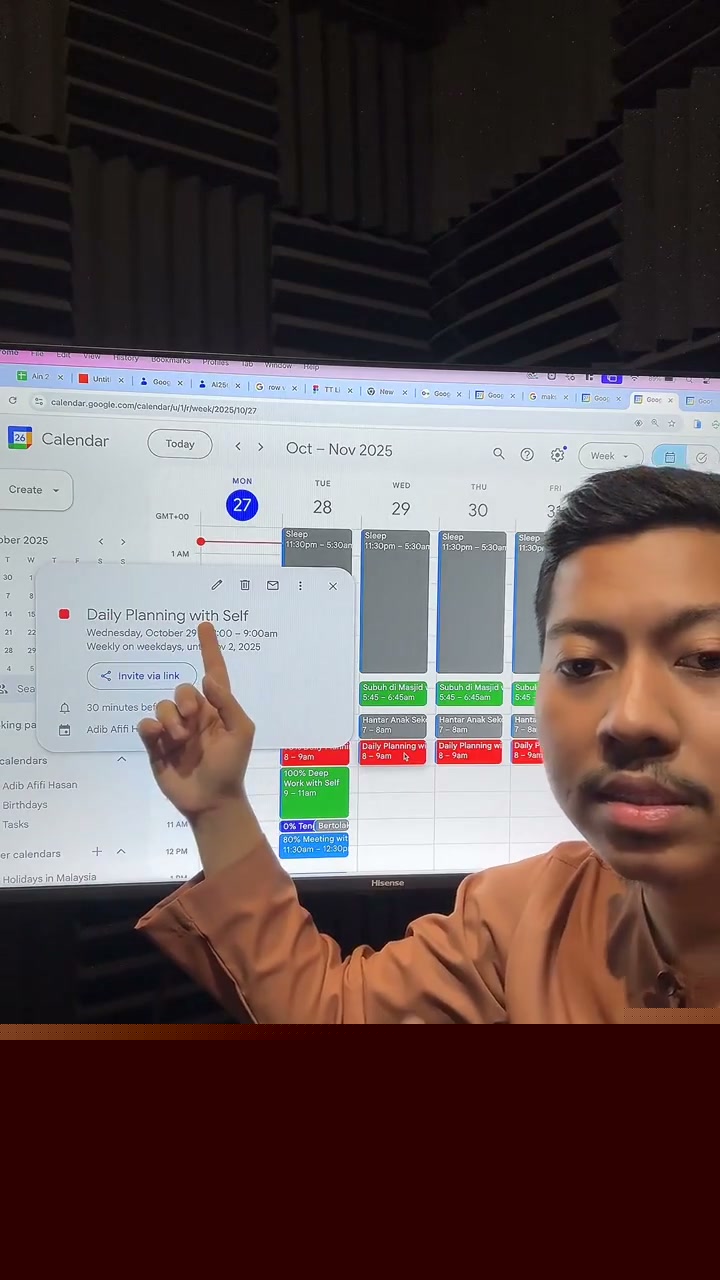
Task: Open Wednesday Subuh di Masjid event
Action: pyautogui.click(x=393, y=693)
